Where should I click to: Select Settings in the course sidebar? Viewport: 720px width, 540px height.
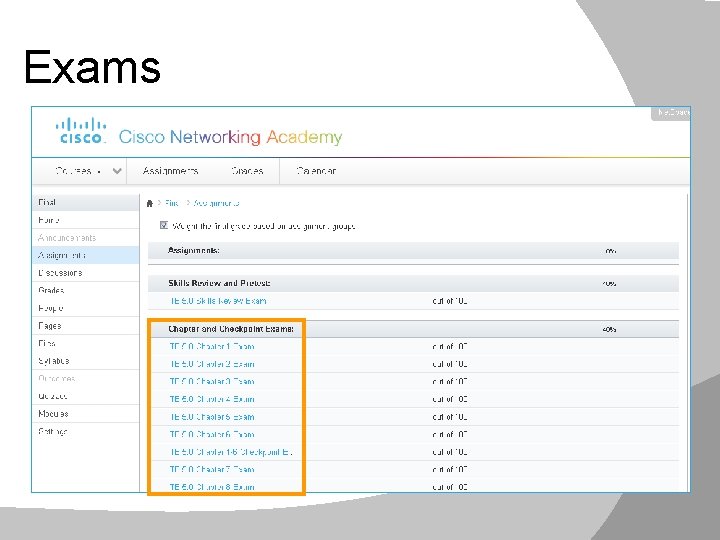(x=85, y=431)
